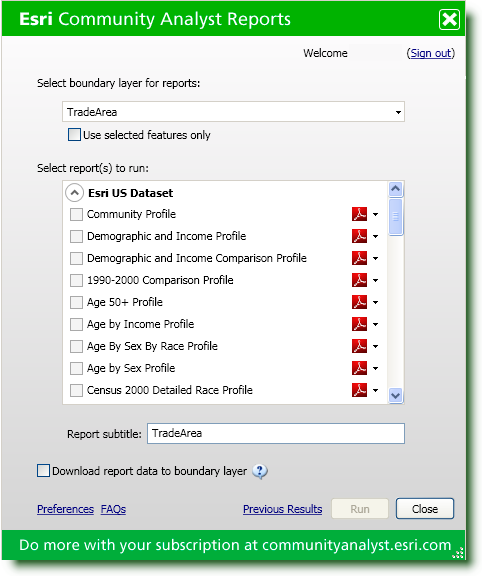The height and width of the screenshot is (576, 482).
Task: Check the Age by Sex Profile report
Action: tap(76, 368)
